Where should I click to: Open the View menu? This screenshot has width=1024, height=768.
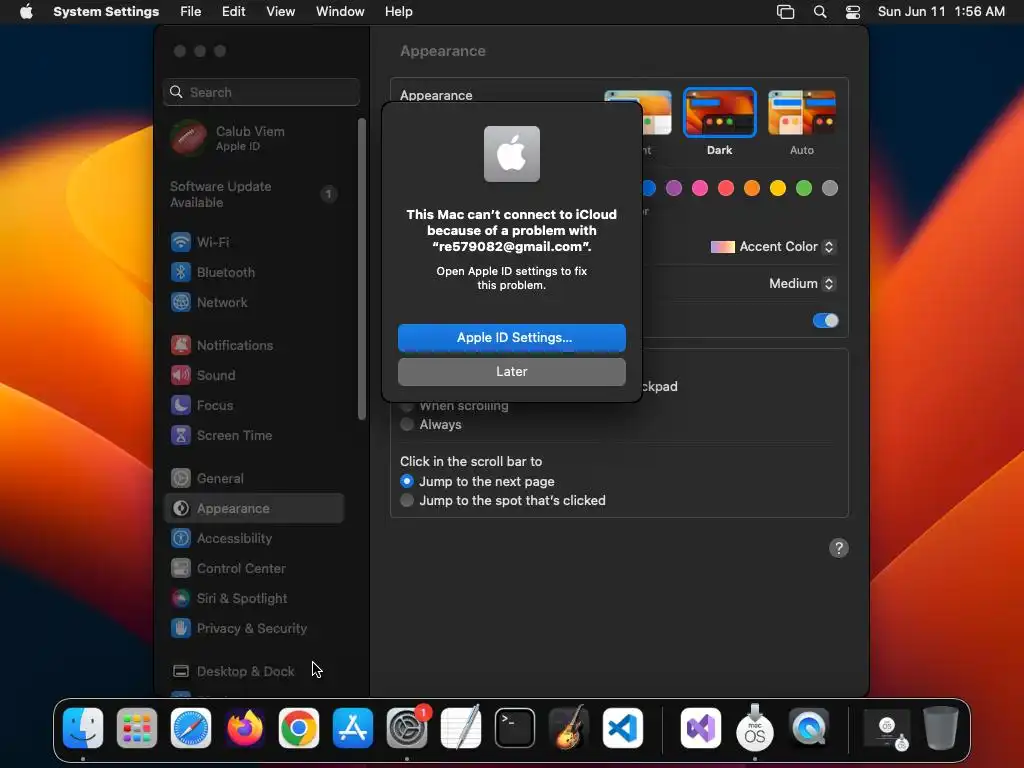(x=280, y=12)
